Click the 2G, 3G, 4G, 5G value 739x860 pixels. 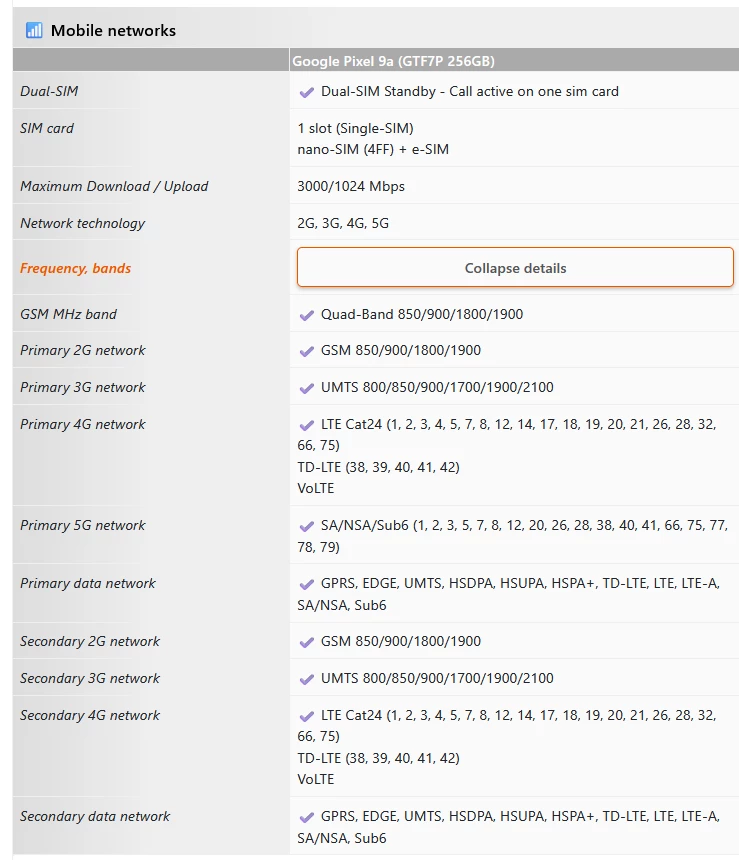(x=343, y=224)
